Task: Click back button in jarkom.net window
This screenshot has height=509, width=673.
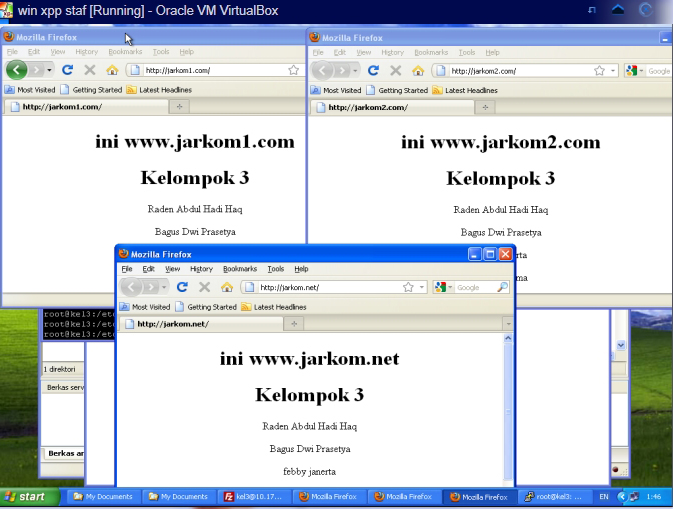Action: [131, 287]
